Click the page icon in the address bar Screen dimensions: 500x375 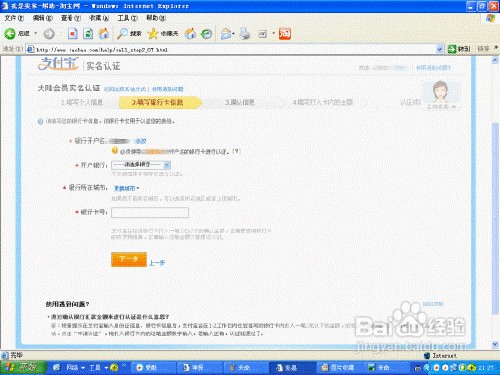pos(30,49)
